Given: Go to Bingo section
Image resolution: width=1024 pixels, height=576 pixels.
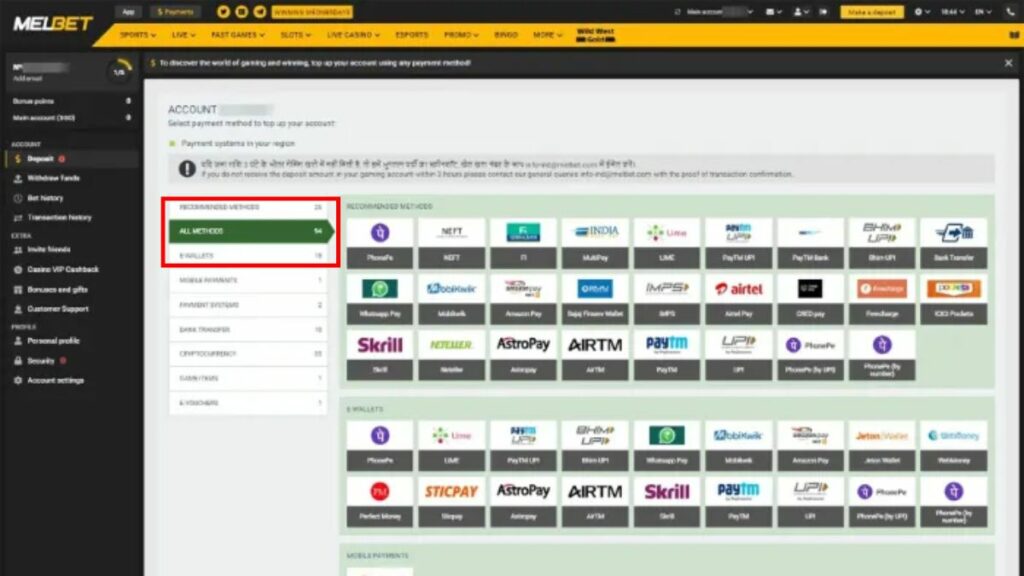Looking at the screenshot, I should point(505,35).
